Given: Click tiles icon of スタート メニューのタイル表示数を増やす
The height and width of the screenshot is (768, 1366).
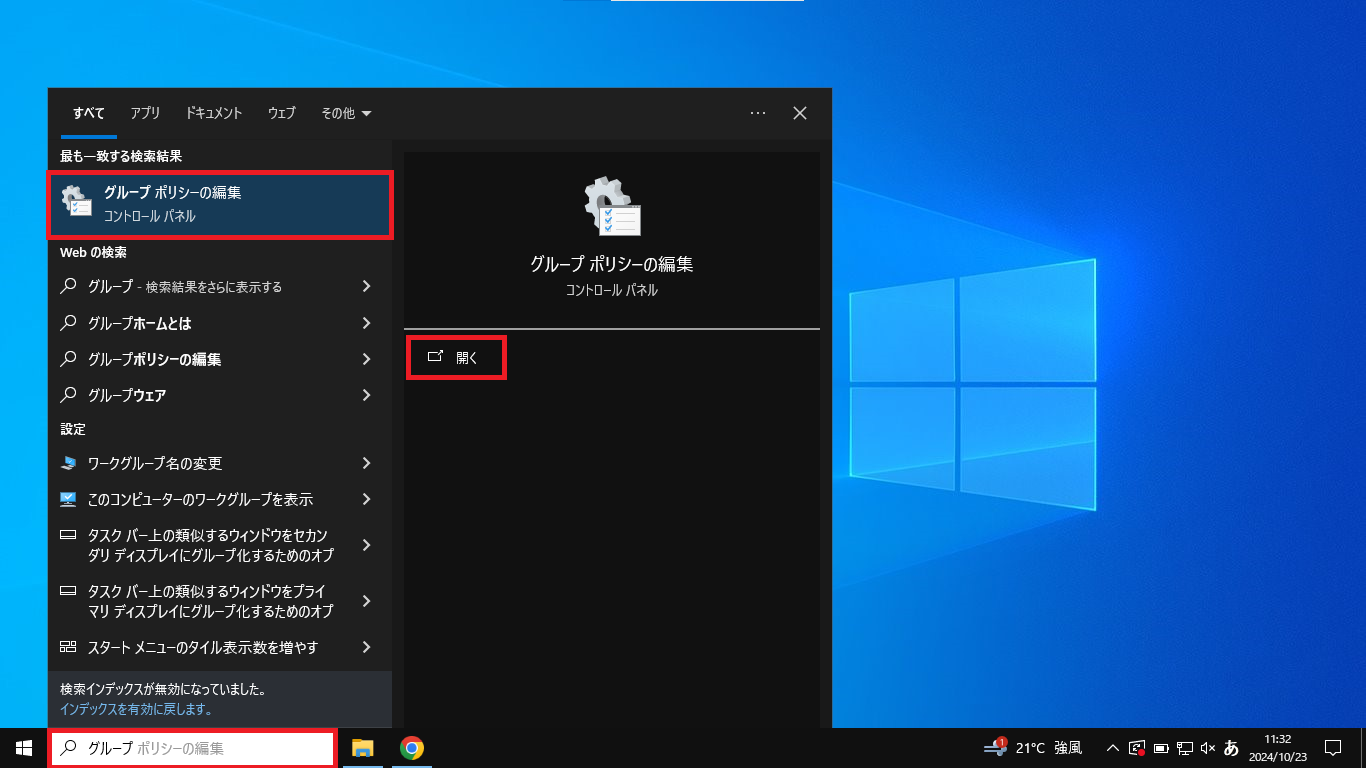Looking at the screenshot, I should coord(68,647).
